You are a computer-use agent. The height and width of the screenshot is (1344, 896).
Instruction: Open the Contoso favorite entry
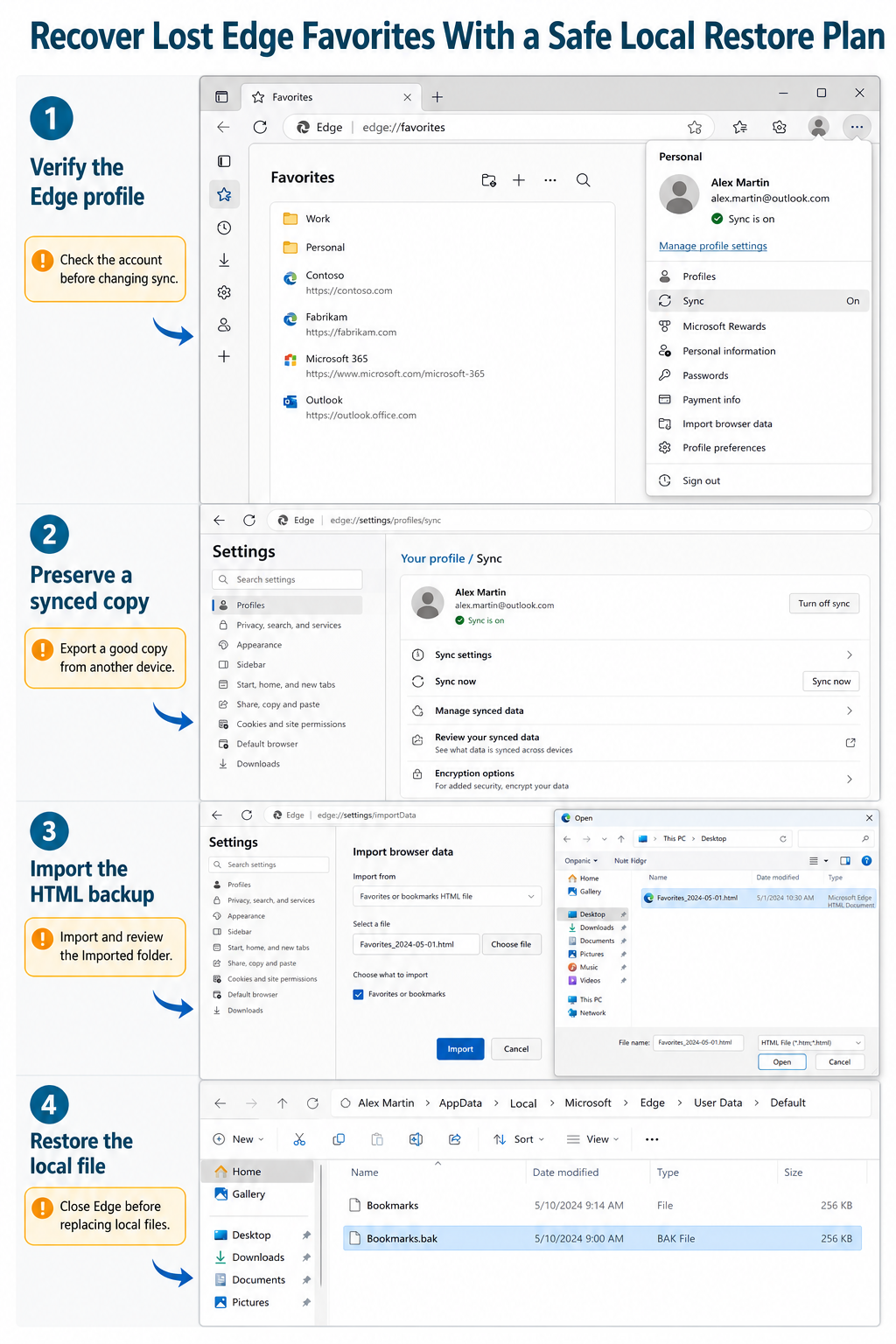[443, 283]
